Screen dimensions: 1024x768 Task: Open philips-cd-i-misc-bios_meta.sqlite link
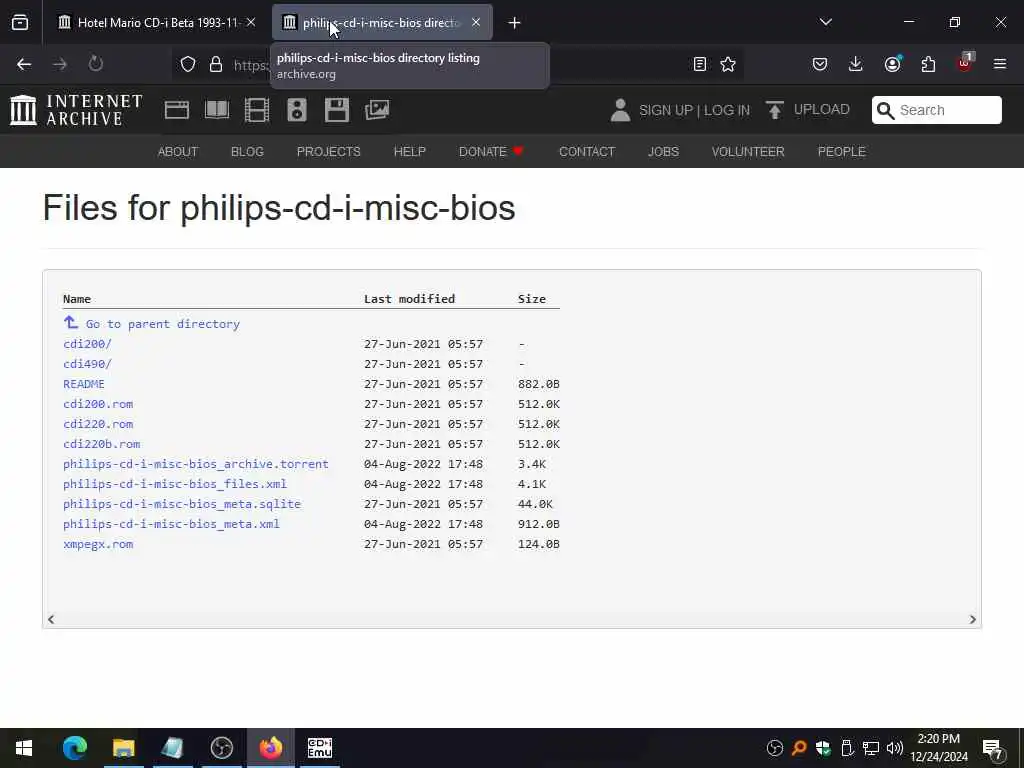click(182, 504)
